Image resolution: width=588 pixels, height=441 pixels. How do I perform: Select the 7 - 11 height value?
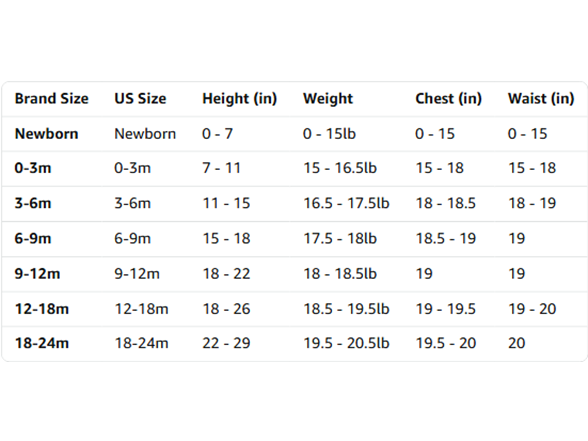221,168
